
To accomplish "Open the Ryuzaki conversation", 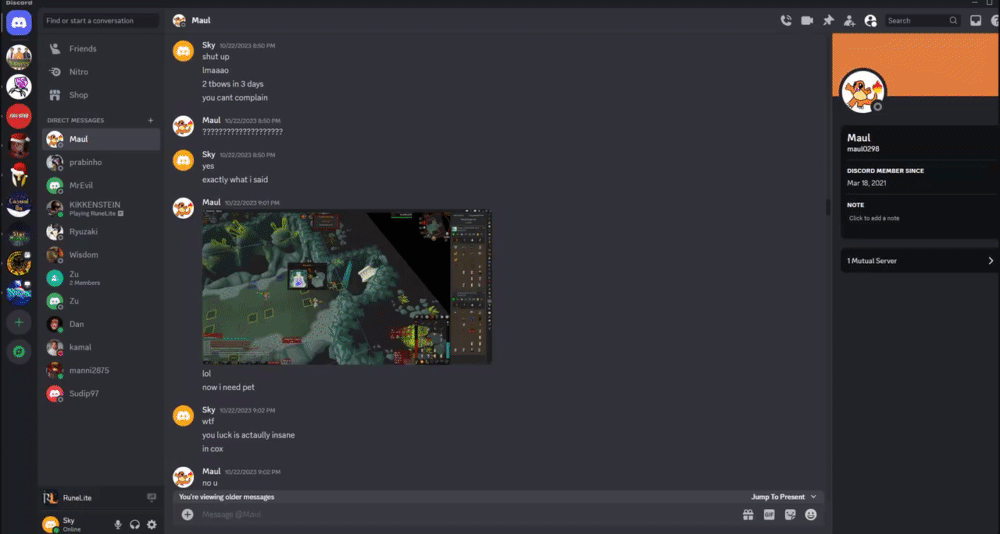I will tap(101, 232).
